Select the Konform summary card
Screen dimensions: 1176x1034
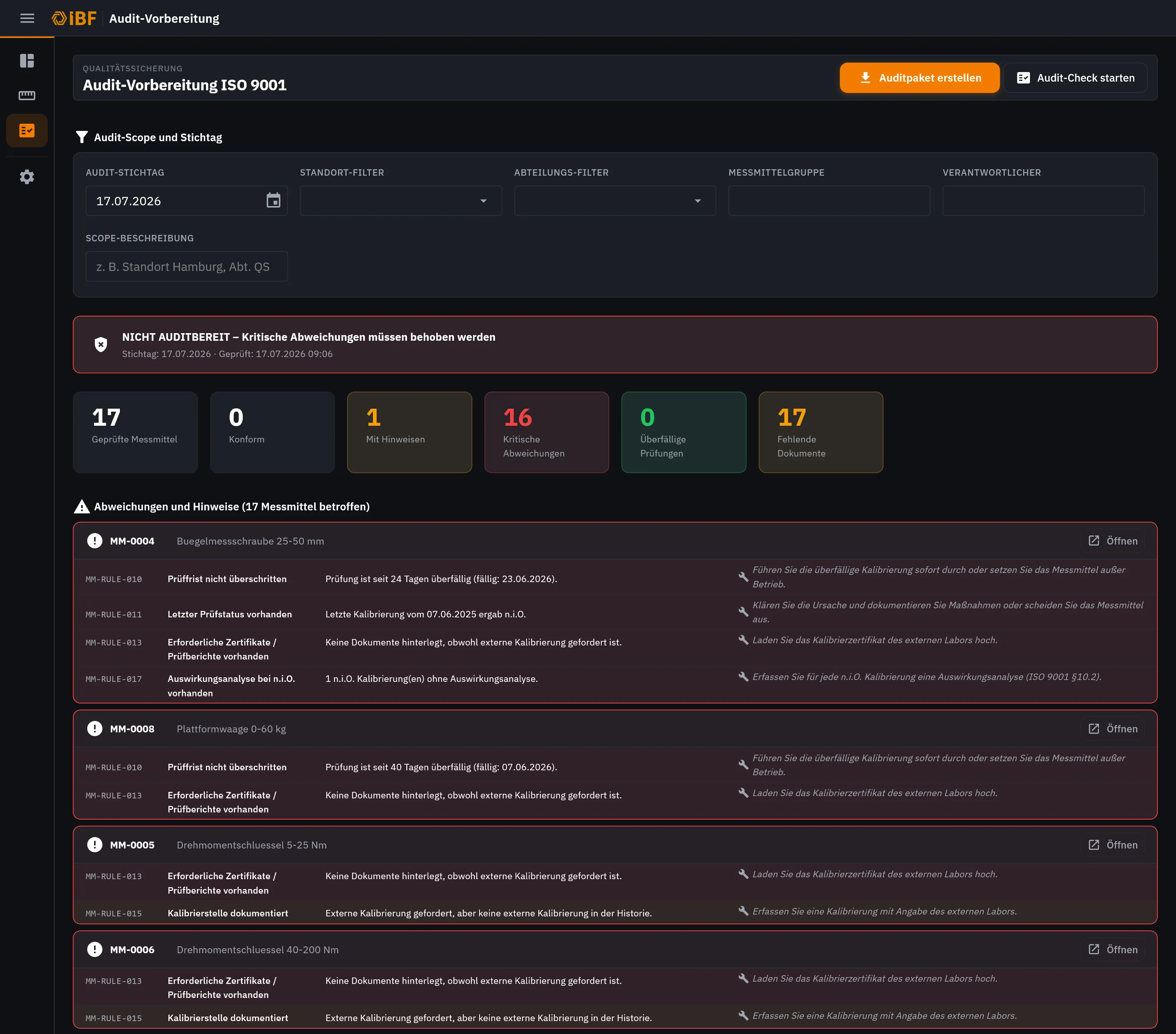[x=272, y=432]
